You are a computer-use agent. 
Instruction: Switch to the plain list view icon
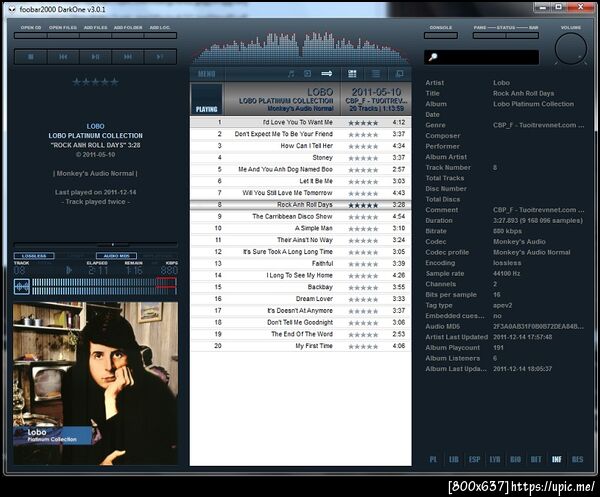coord(376,74)
